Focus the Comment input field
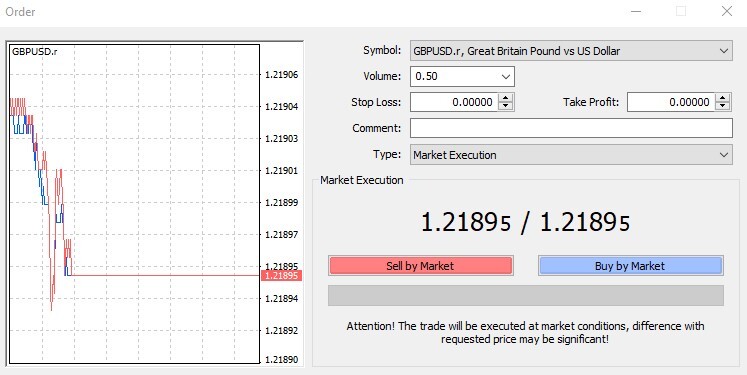747x375 pixels. [x=571, y=128]
